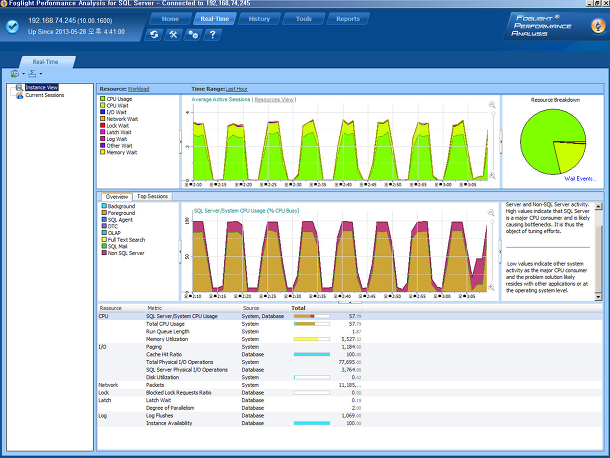Open the wrench and hammer tools icon
Image resolution: width=610 pixels, height=458 pixels.
pos(173,35)
